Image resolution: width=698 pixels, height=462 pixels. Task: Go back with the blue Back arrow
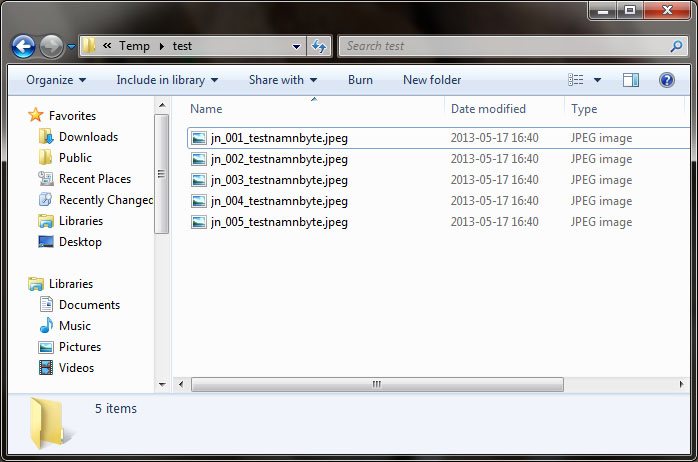point(23,46)
